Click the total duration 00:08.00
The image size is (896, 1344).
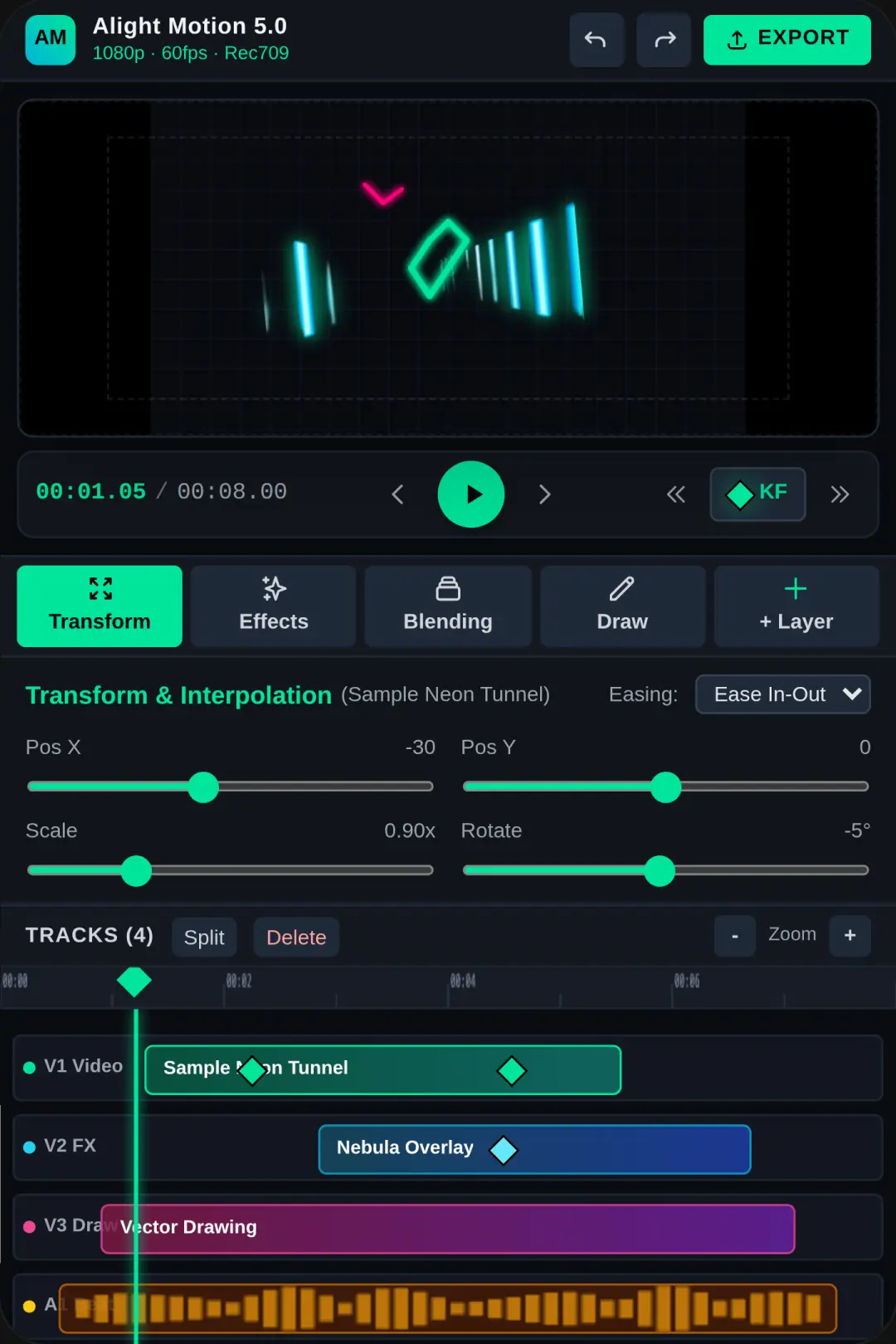tap(232, 491)
